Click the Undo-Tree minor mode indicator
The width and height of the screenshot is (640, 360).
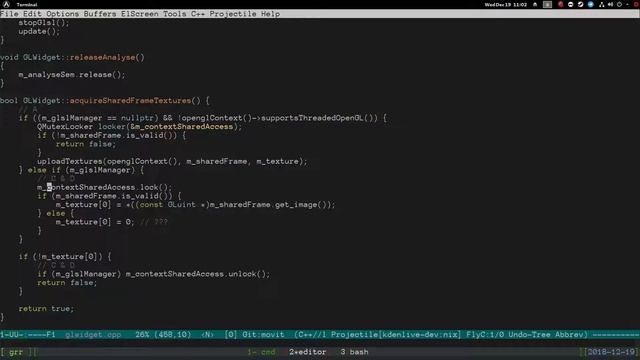click(529, 335)
